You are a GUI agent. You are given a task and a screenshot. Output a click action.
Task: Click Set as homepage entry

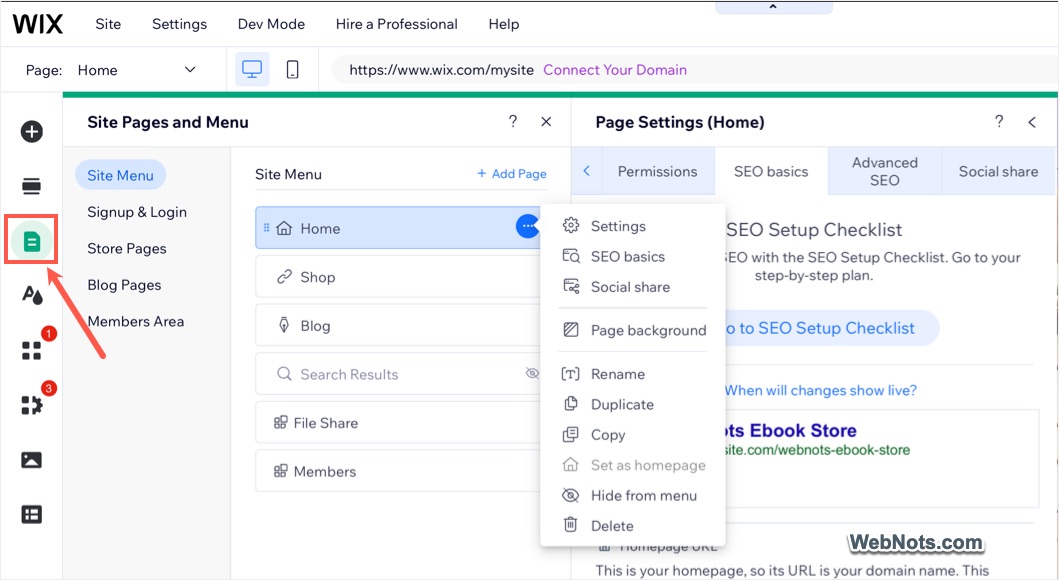click(x=633, y=465)
